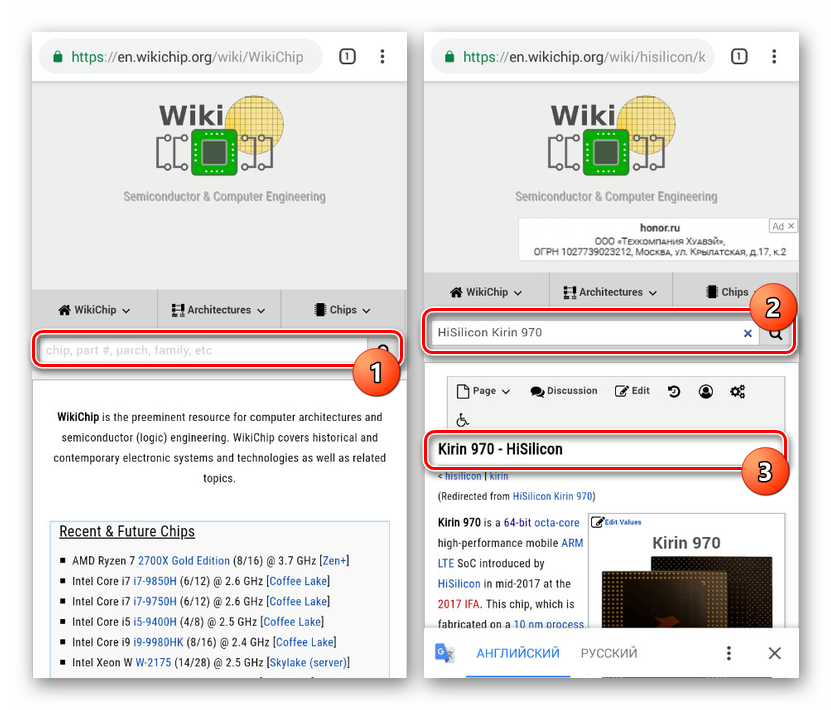Open the W-2175 link
The width and height of the screenshot is (831, 710).
pyautogui.click(x=153, y=662)
